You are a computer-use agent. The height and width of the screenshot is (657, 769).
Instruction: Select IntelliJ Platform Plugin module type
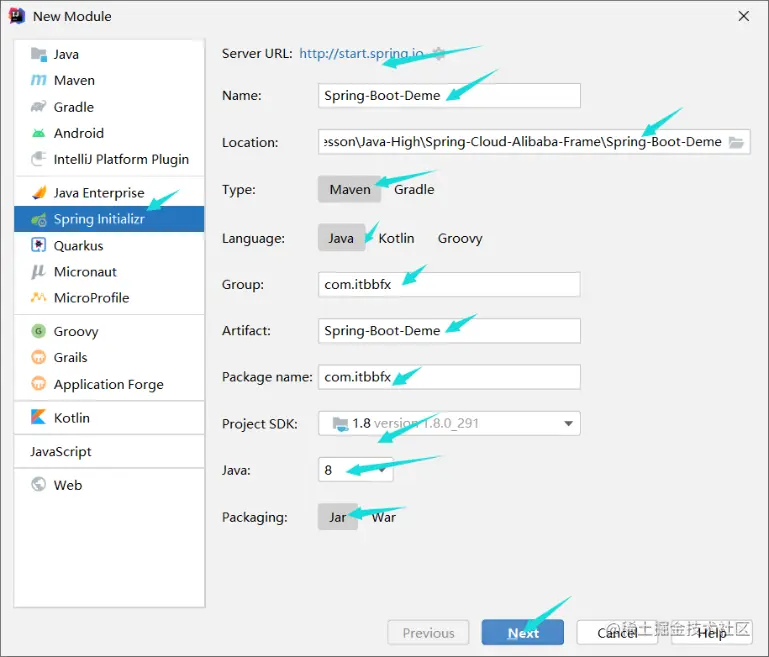pyautogui.click(x=109, y=159)
